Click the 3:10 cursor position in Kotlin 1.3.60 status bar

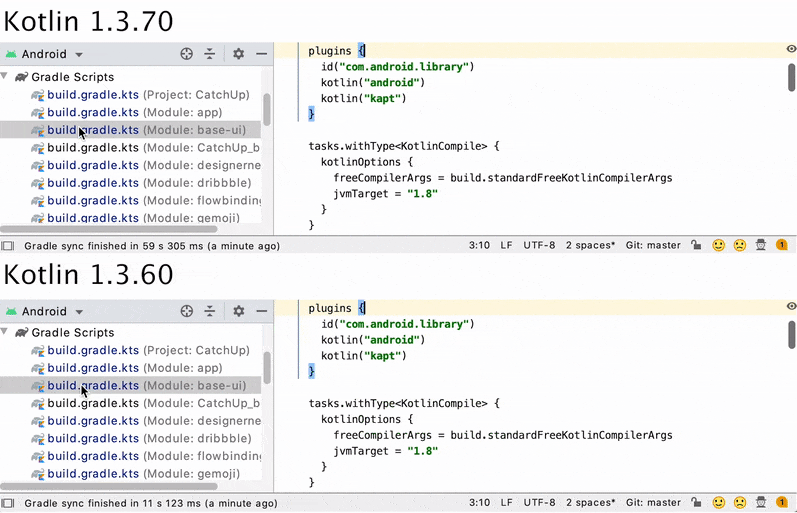(479, 503)
